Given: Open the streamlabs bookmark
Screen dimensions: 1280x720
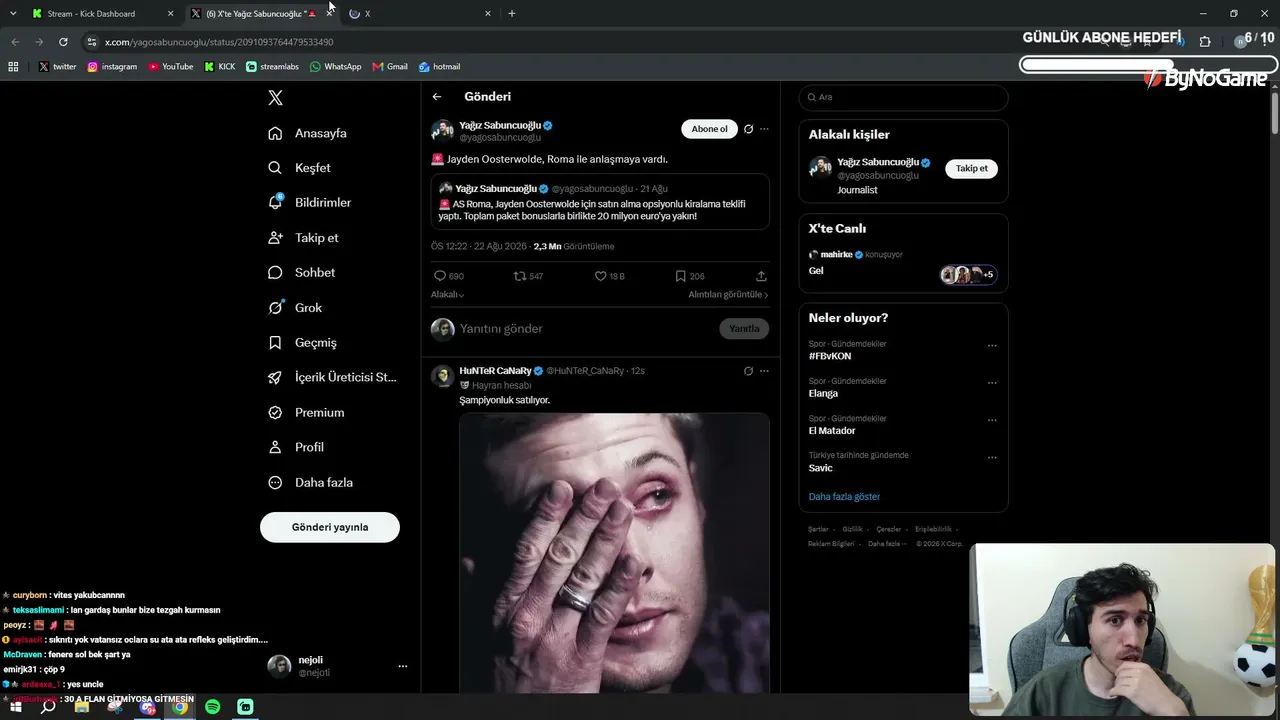Looking at the screenshot, I should (x=272, y=67).
